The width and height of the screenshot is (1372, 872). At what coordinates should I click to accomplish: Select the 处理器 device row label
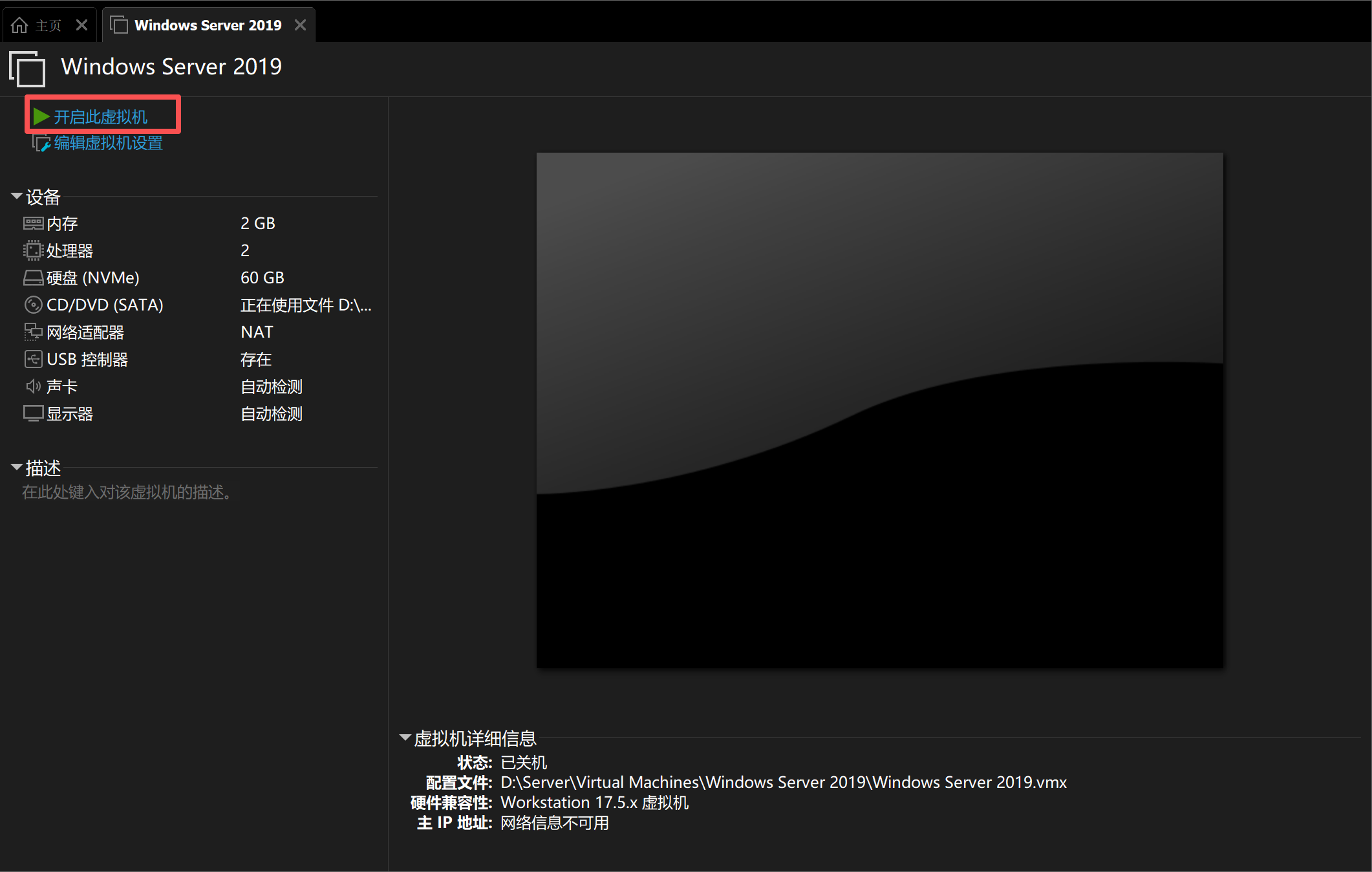click(x=70, y=251)
